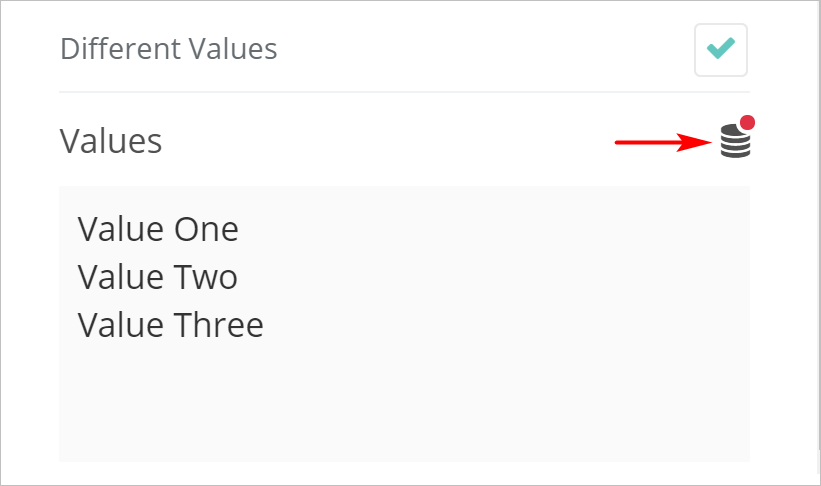Click the word "One" in the text area
The width and height of the screenshot is (821, 486).
click(206, 230)
